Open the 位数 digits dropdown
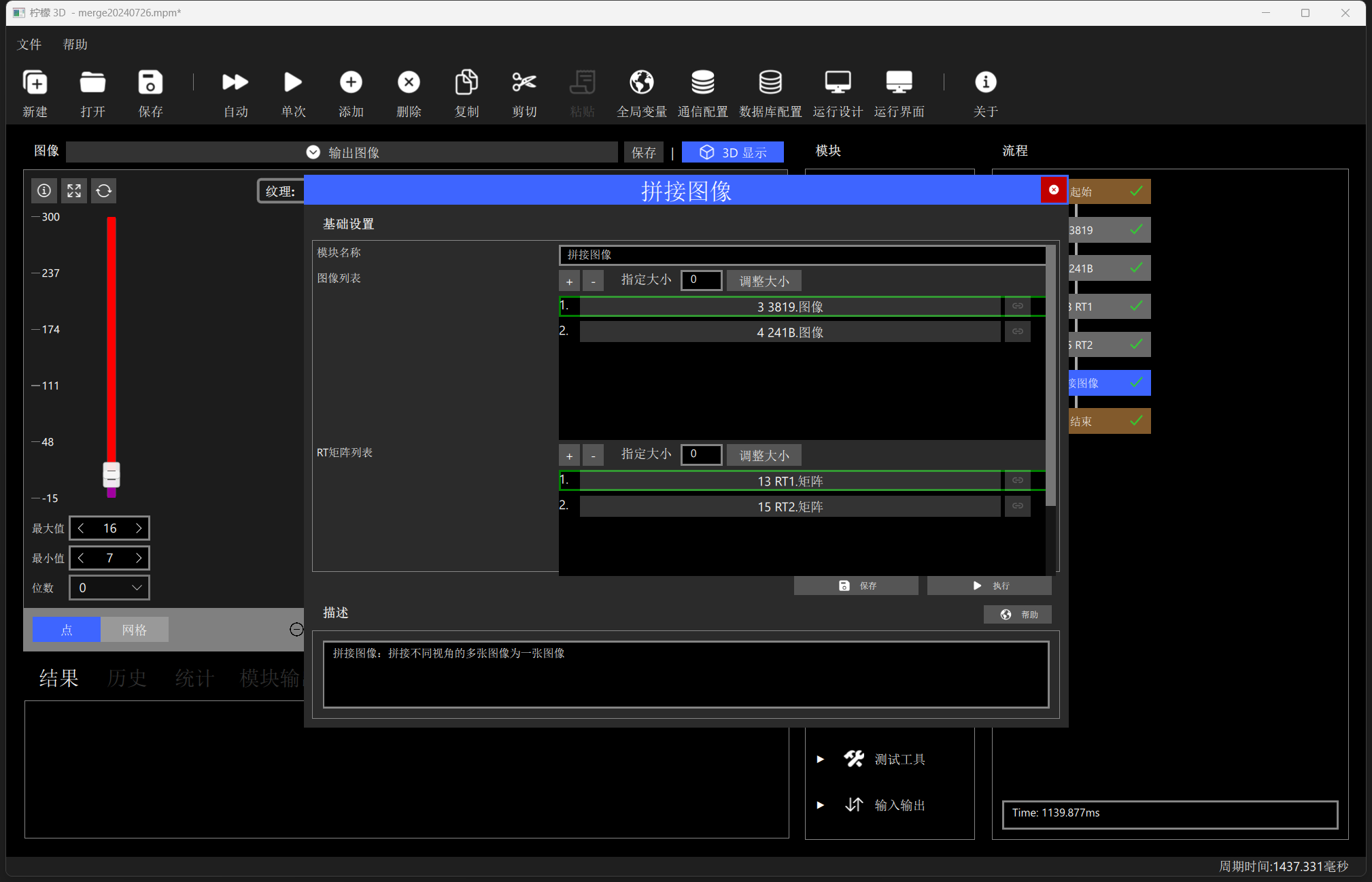 pyautogui.click(x=109, y=588)
